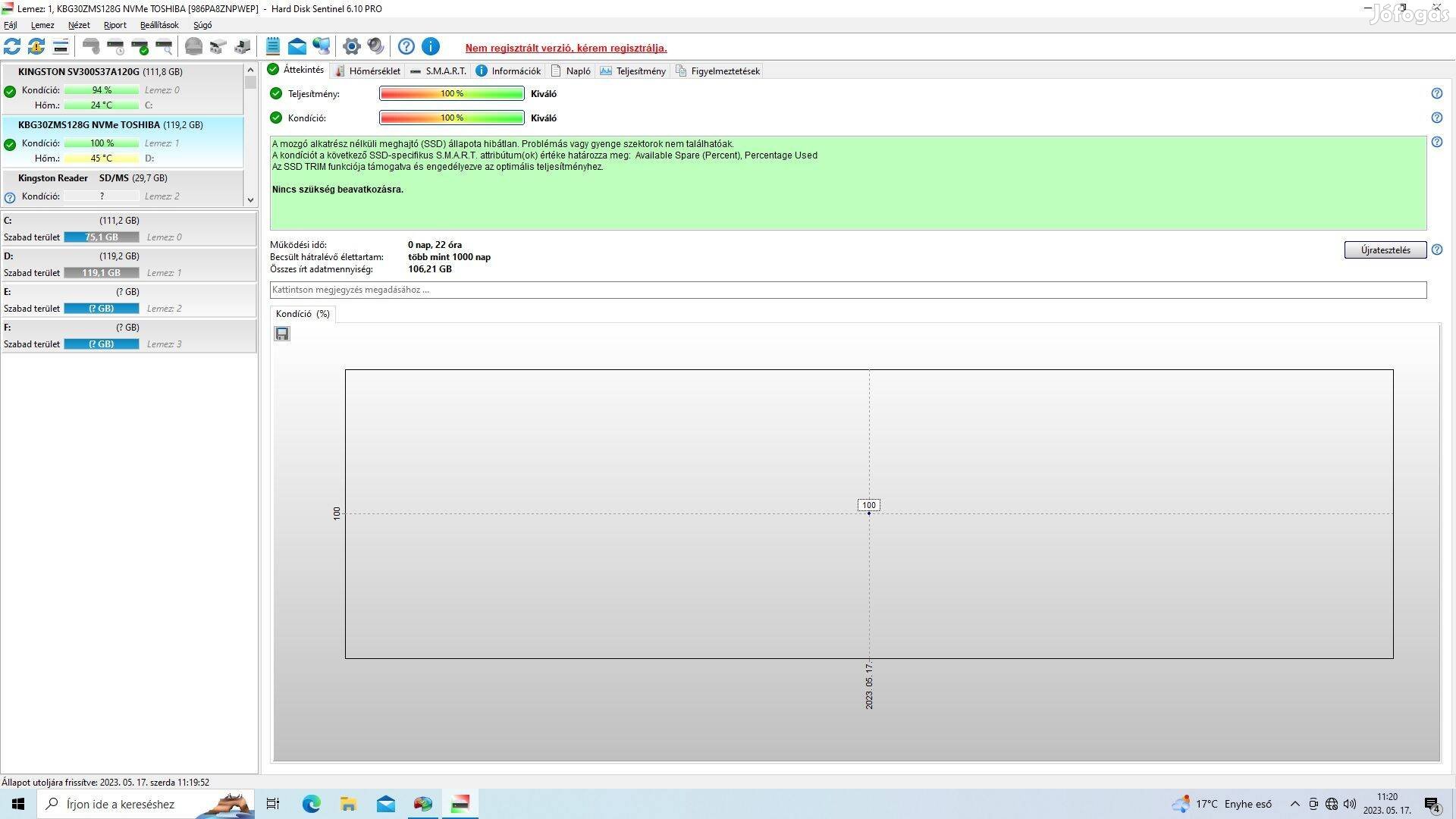This screenshot has height=819, width=1456.
Task: Click the grey hard disk toolbar icon
Action: tap(91, 46)
